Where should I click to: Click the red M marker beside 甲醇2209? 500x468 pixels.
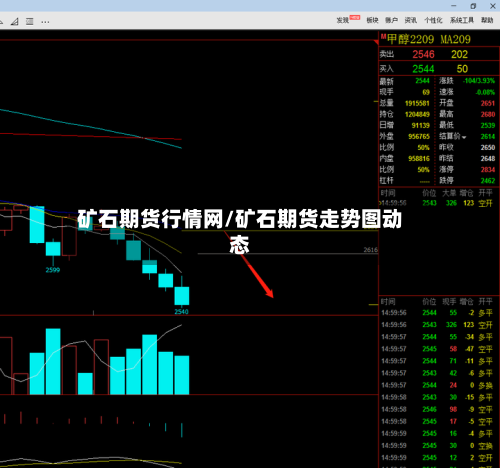click(x=383, y=37)
